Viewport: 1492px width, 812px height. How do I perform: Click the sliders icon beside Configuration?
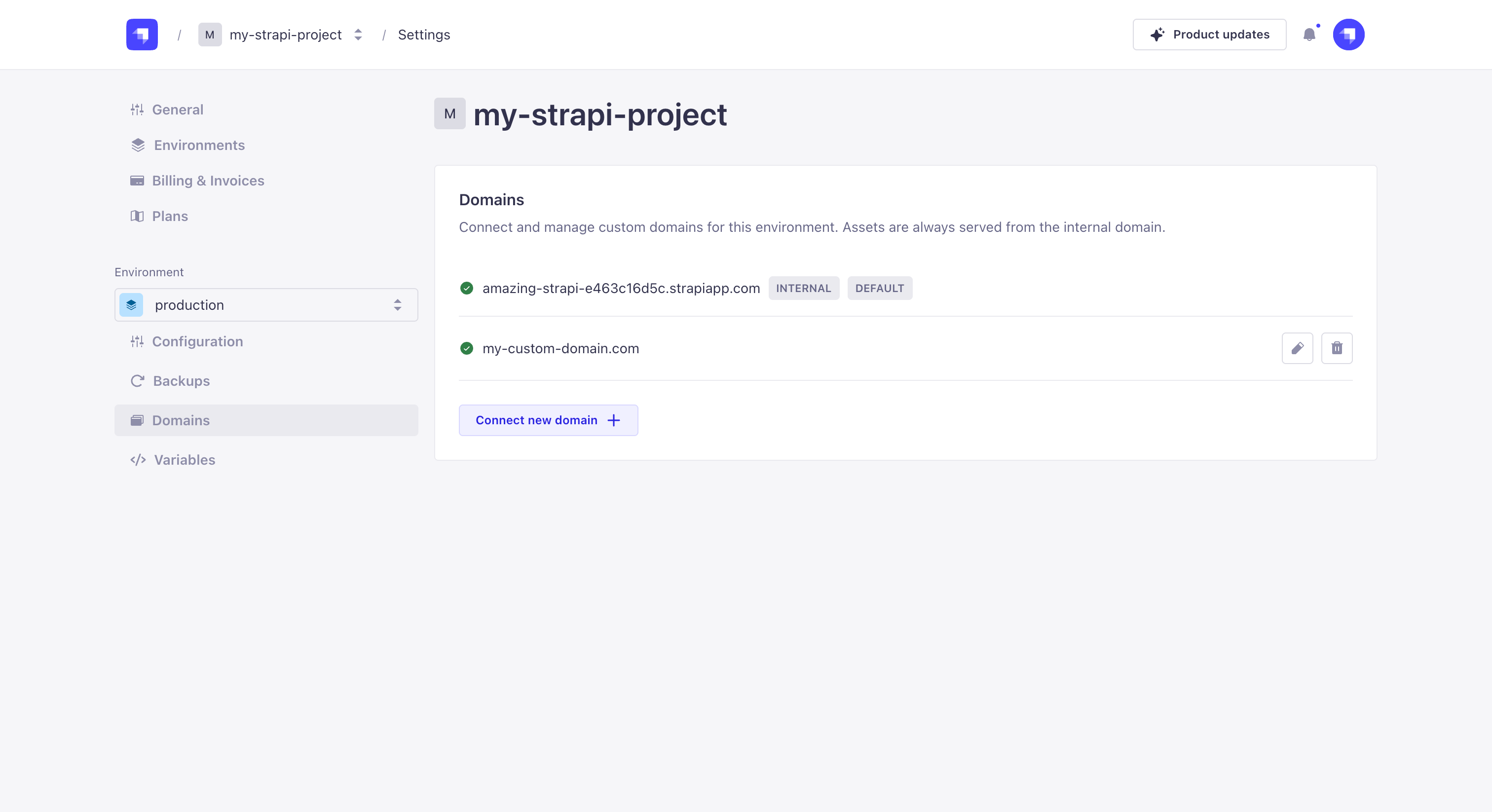[x=137, y=341]
